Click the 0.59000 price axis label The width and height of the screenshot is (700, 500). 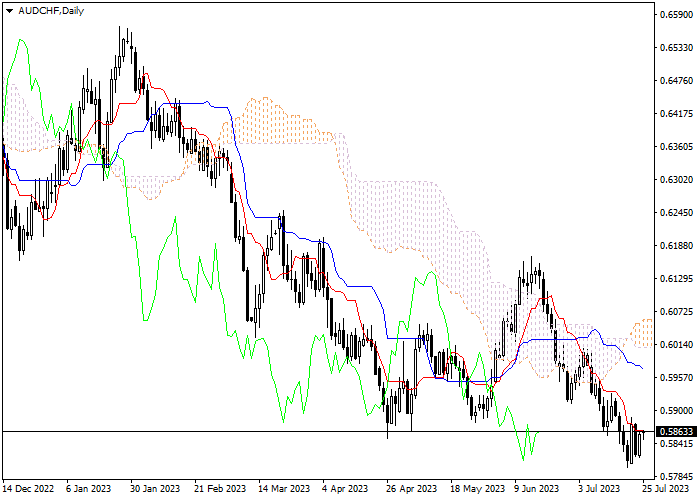click(x=676, y=411)
